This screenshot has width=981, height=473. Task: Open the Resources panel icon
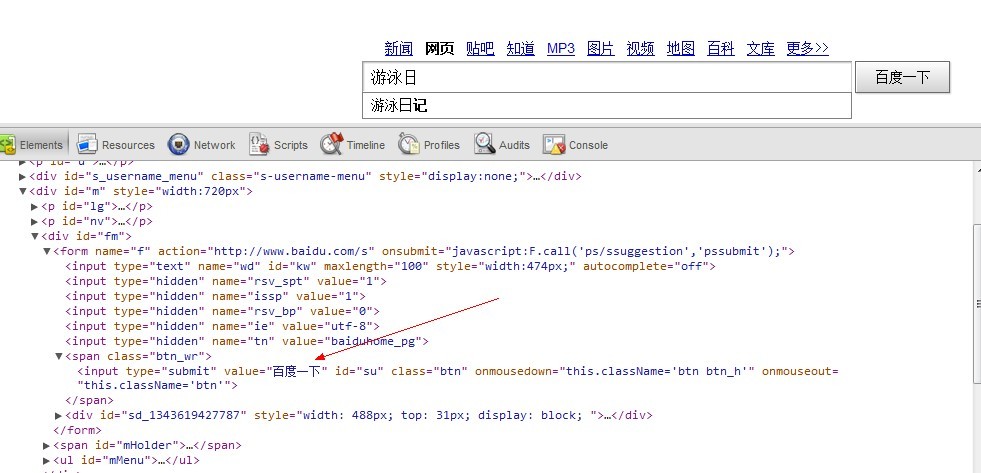coord(87,145)
